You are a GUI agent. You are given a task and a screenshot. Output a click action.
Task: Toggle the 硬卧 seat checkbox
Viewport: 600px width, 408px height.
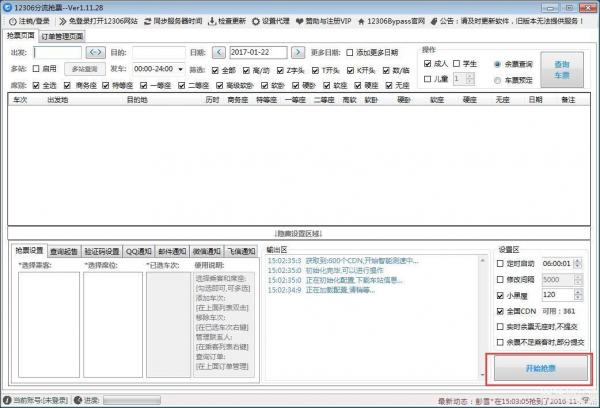[295, 85]
